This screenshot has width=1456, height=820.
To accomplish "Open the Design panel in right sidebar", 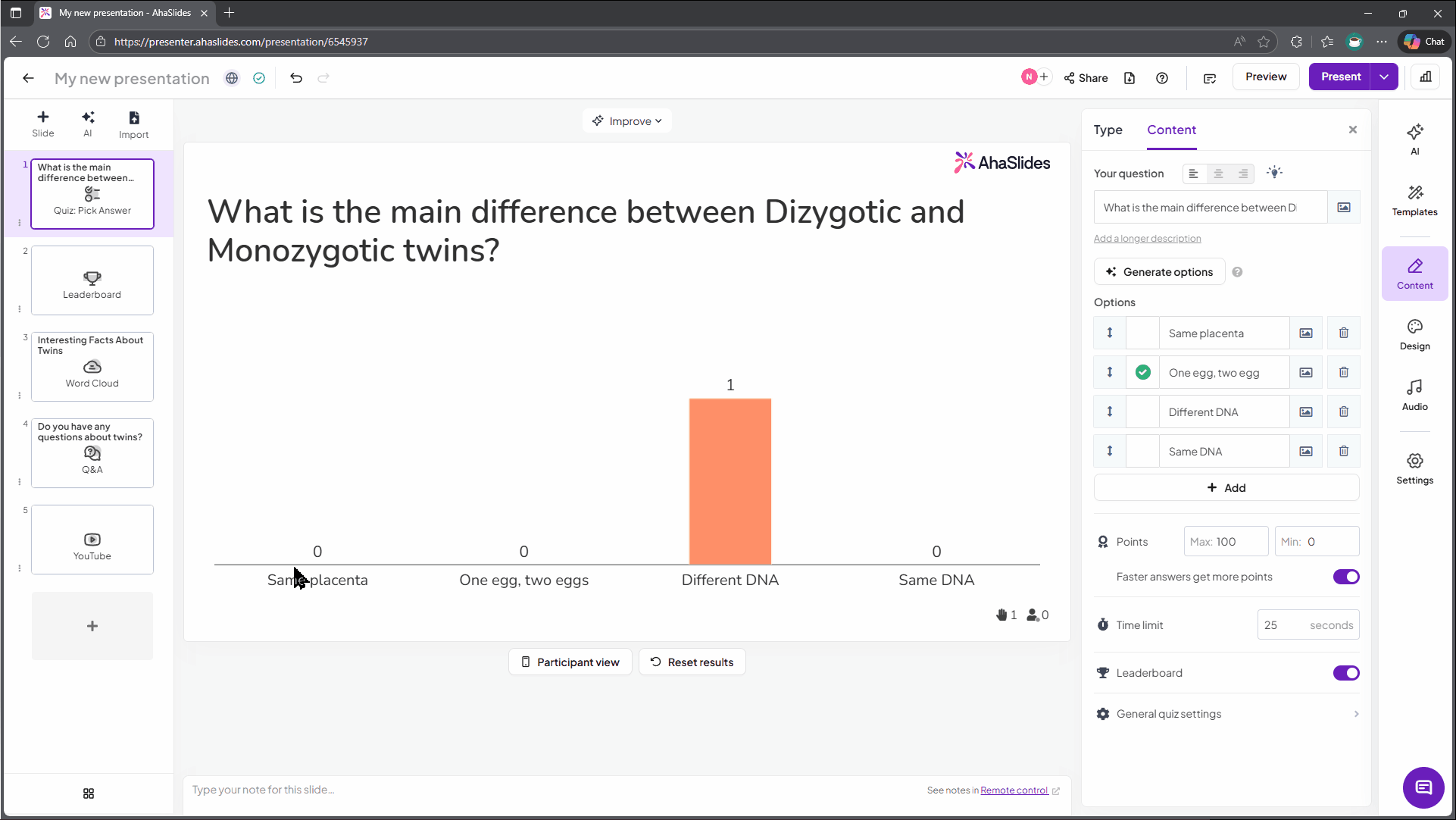I will (1414, 334).
